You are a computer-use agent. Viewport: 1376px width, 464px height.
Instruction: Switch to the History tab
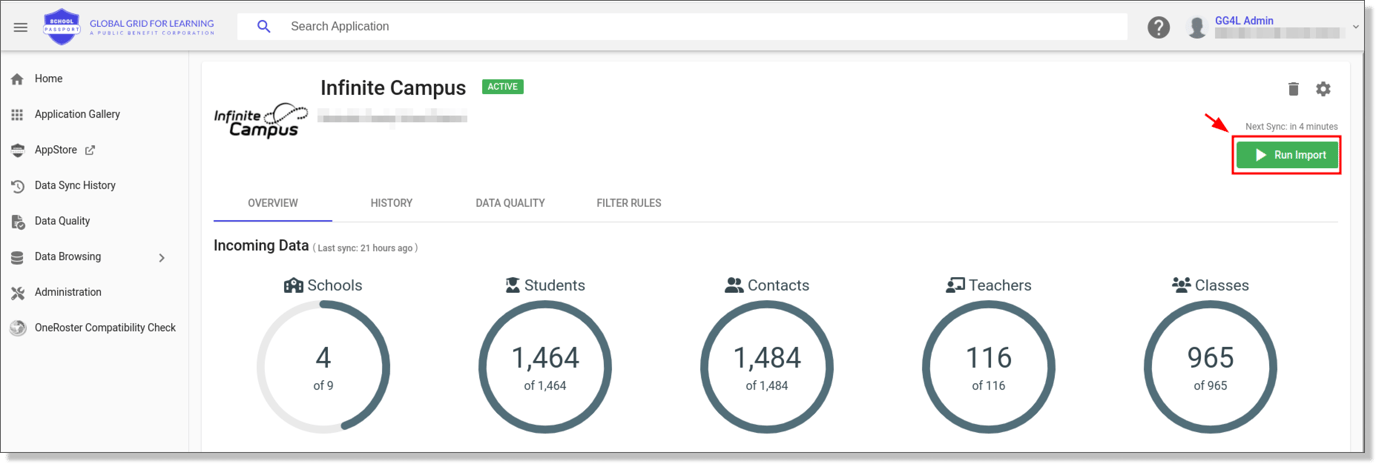[391, 203]
